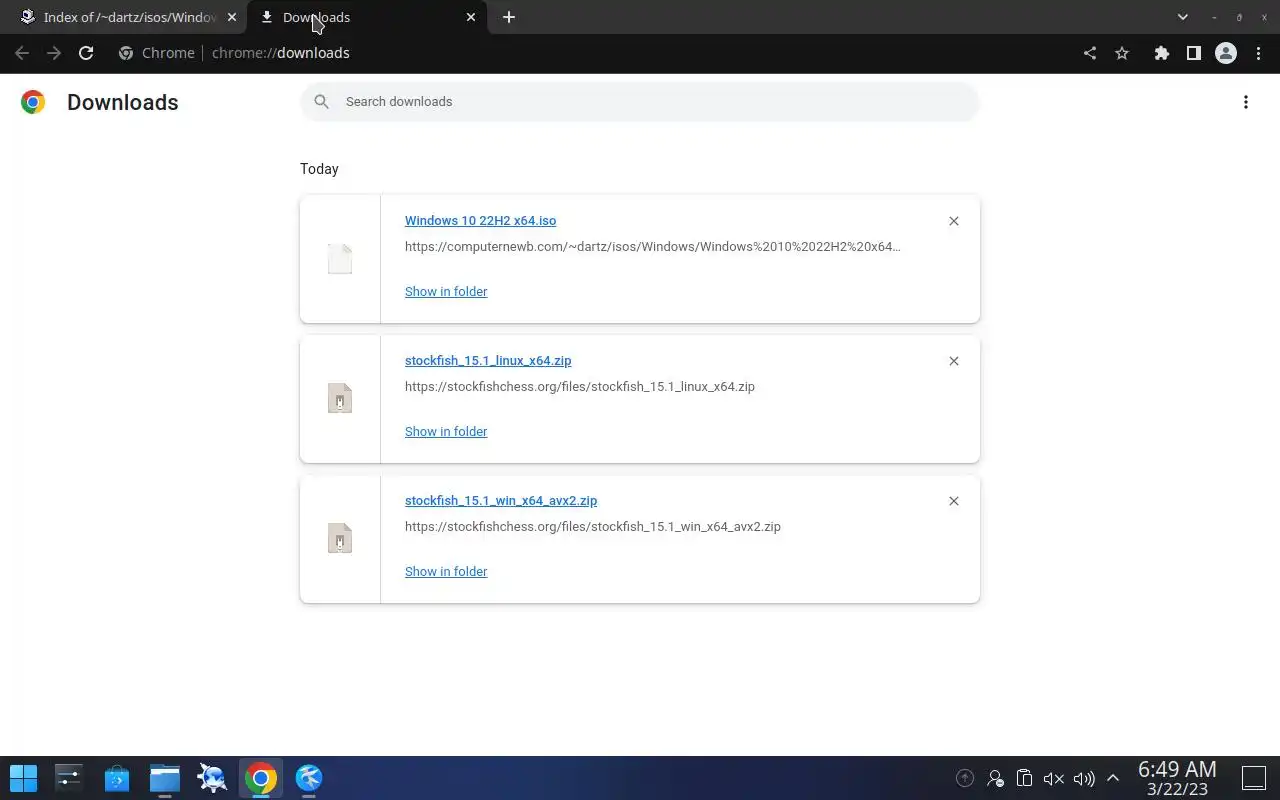The width and height of the screenshot is (1280, 800).
Task: Open the Extensions puzzle icon
Action: tap(1162, 53)
